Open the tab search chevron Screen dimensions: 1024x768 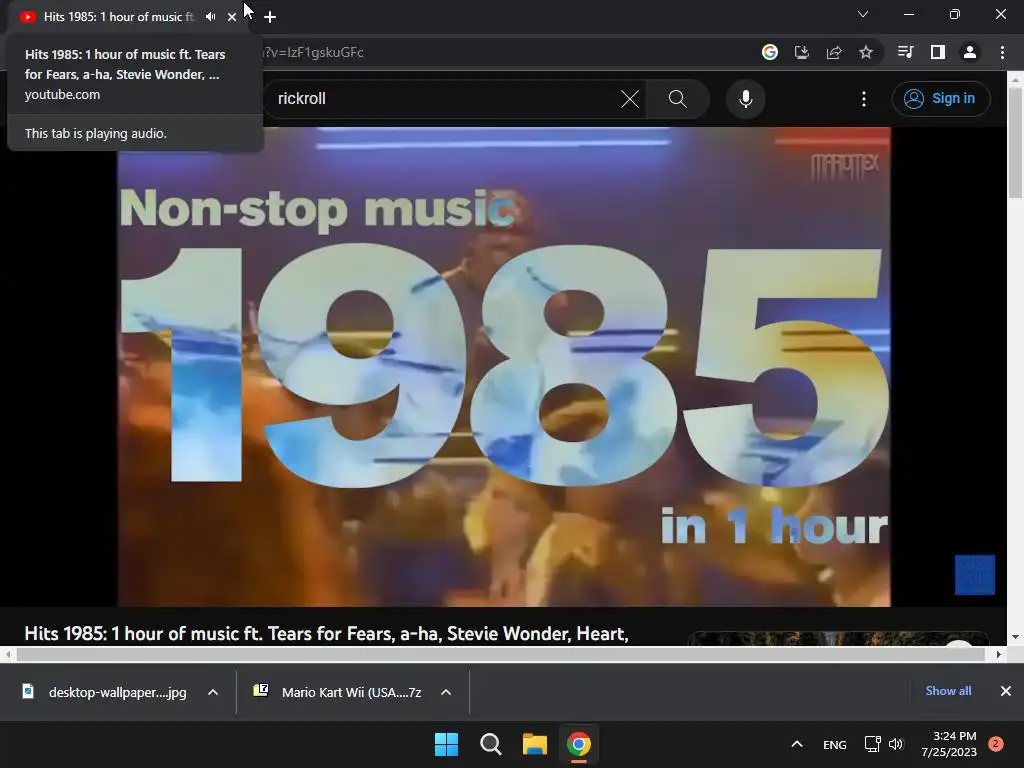click(x=863, y=14)
